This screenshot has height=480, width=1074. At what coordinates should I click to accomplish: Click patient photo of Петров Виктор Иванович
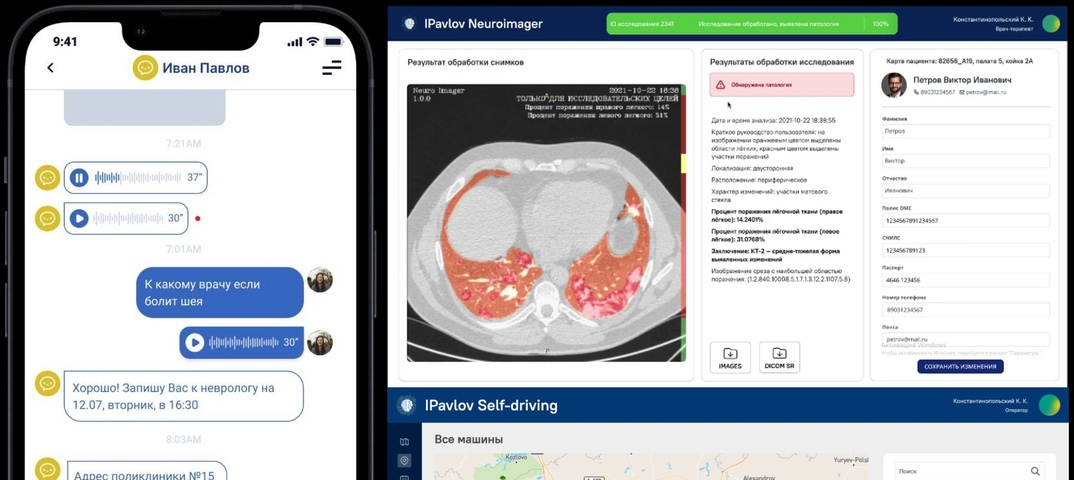(894, 85)
